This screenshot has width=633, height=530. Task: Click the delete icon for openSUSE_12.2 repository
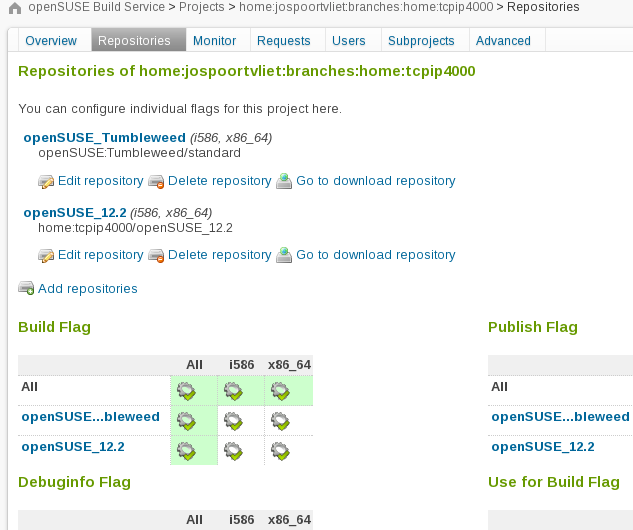(156, 256)
